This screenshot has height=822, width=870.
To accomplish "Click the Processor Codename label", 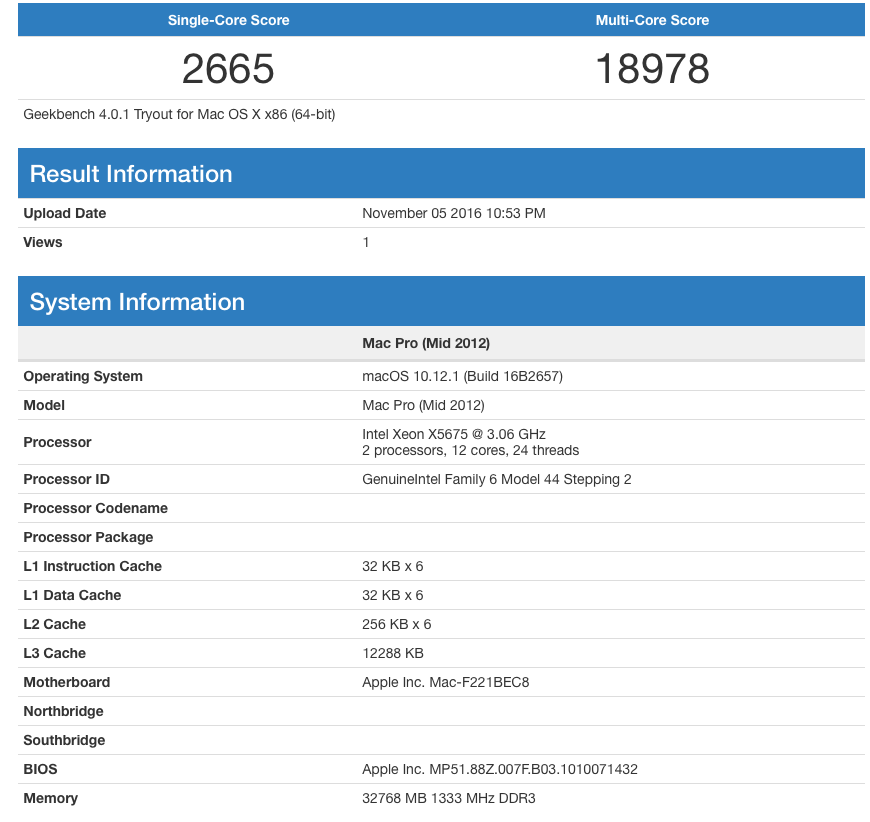I will click(95, 508).
